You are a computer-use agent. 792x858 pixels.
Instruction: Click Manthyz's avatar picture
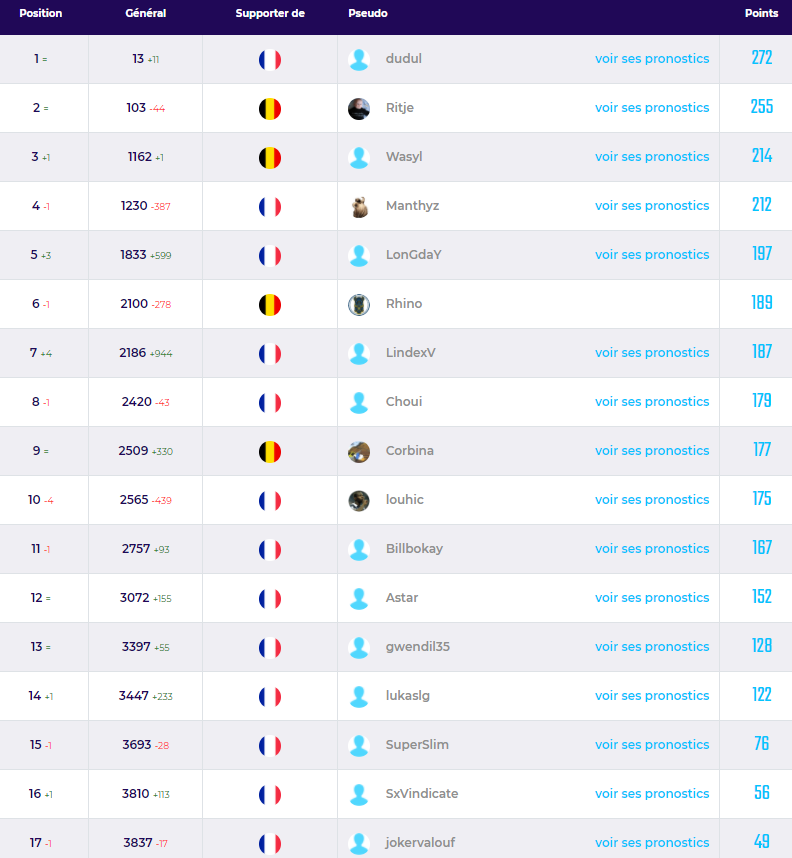[x=359, y=207]
